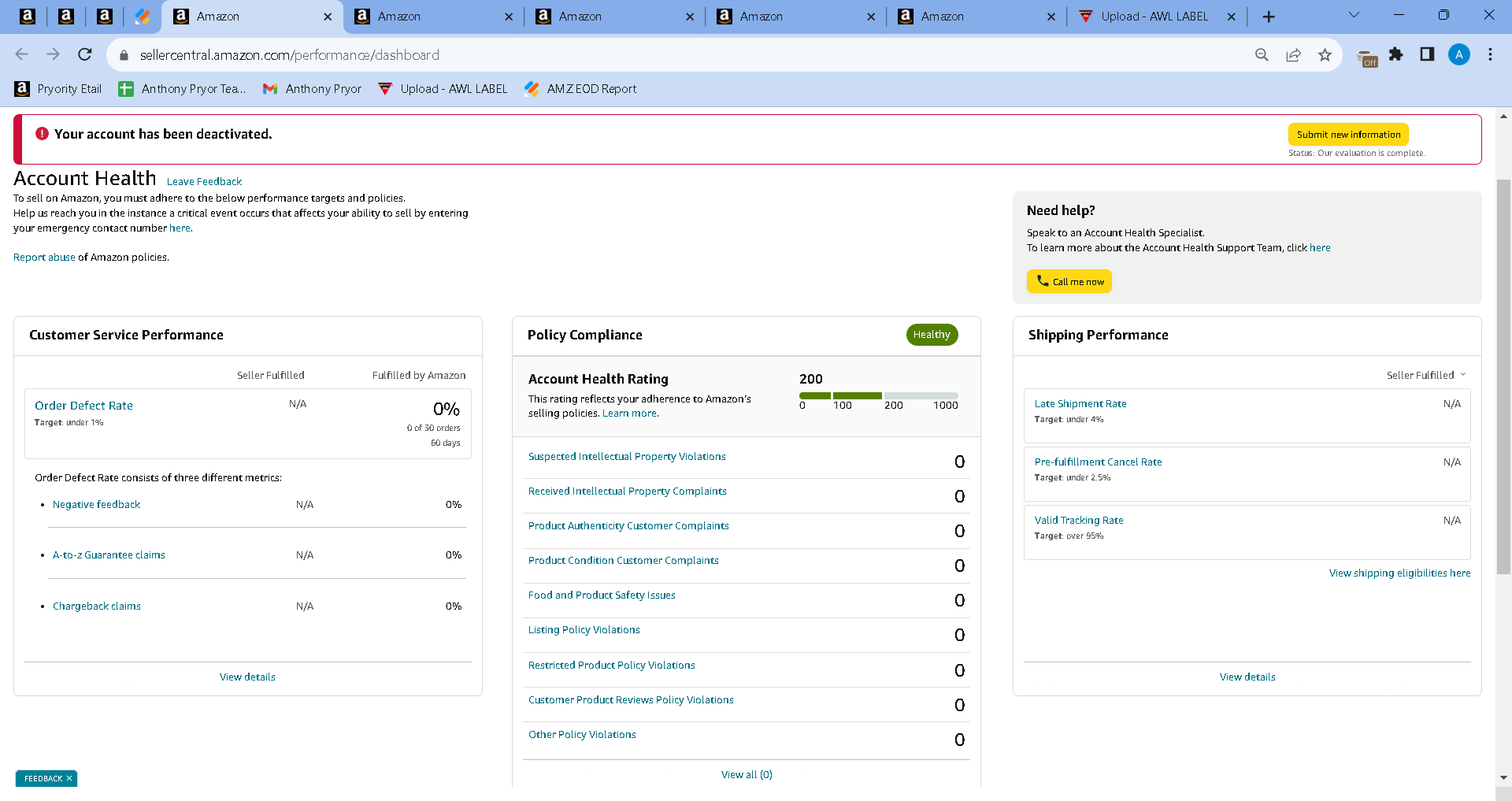Screen dimensions: 1512x801
Task: Open Pre-fulfillment Cancel Rate link
Action: click(1098, 462)
